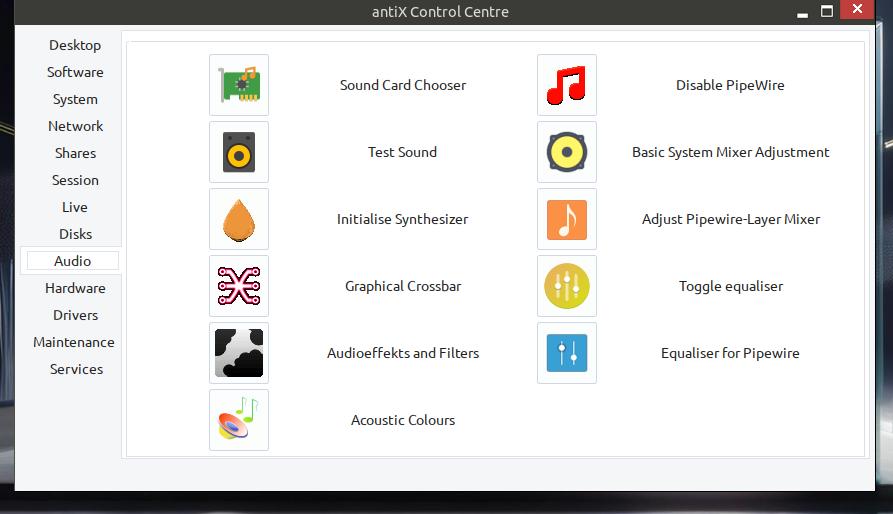Open the Graphical Crossbar icon
Viewport: 893px width, 514px height.
tap(239, 286)
